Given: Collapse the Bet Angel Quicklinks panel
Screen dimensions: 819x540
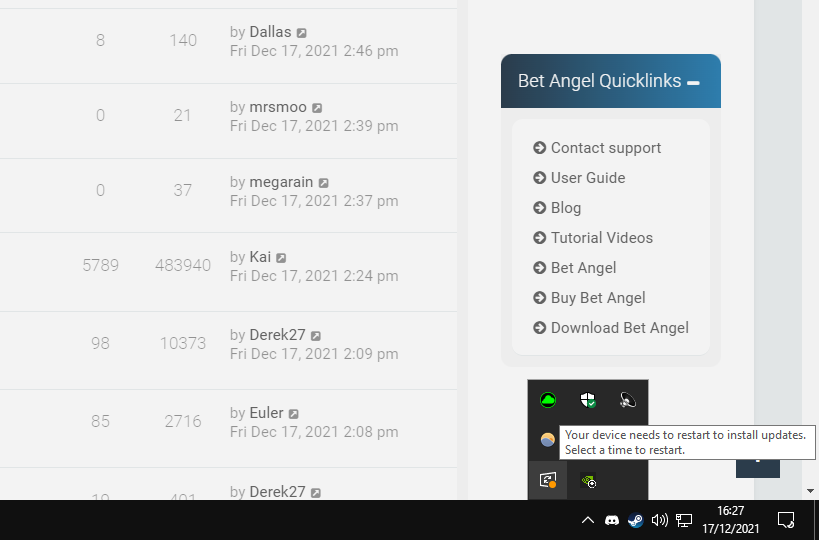Looking at the screenshot, I should click(x=693, y=83).
